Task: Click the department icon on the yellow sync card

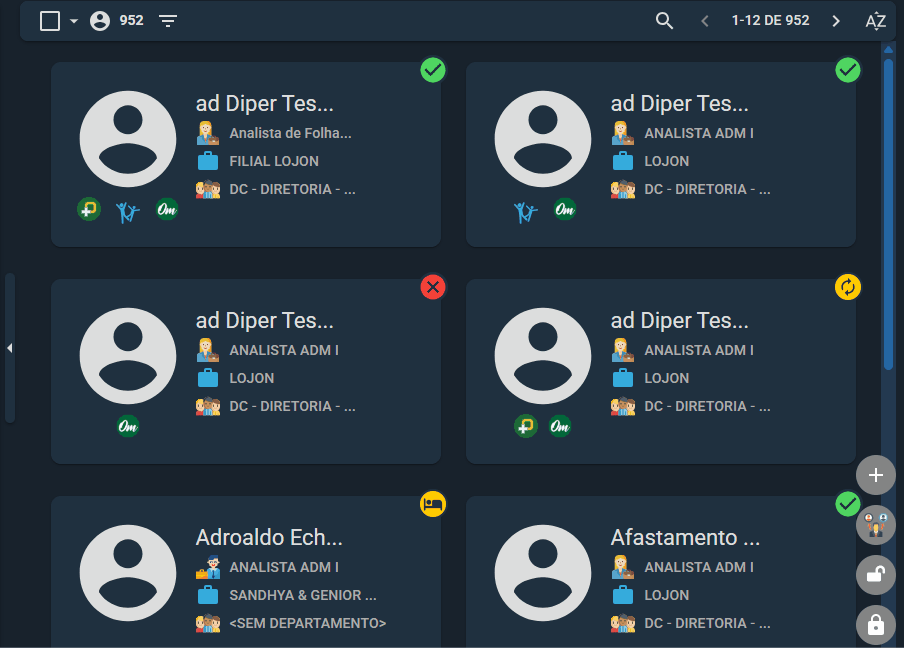Action: 623,406
